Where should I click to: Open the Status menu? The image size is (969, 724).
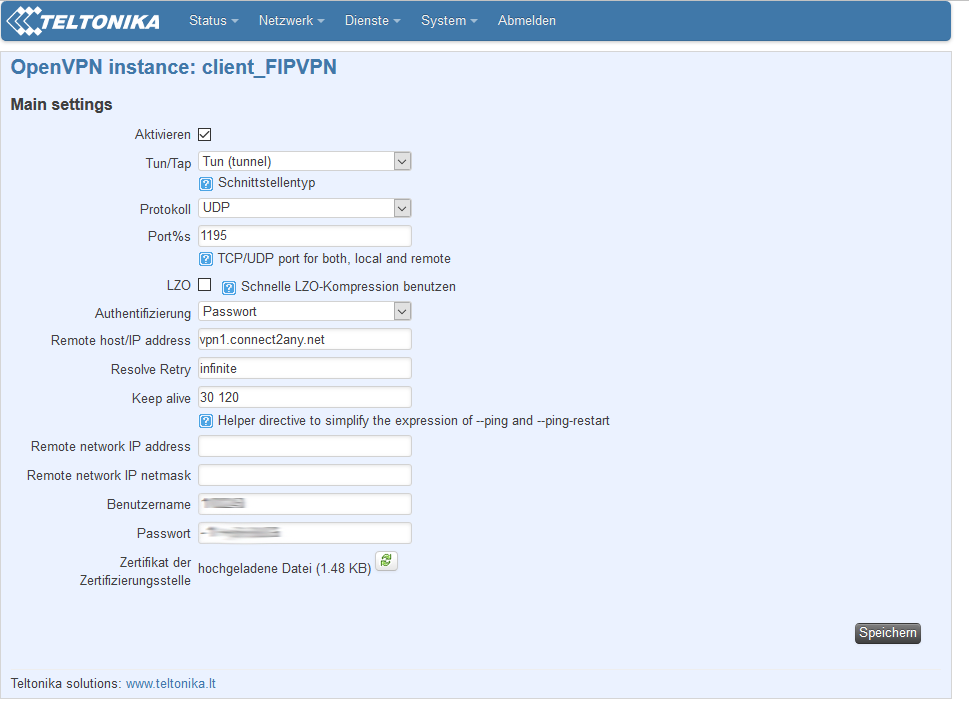click(214, 21)
